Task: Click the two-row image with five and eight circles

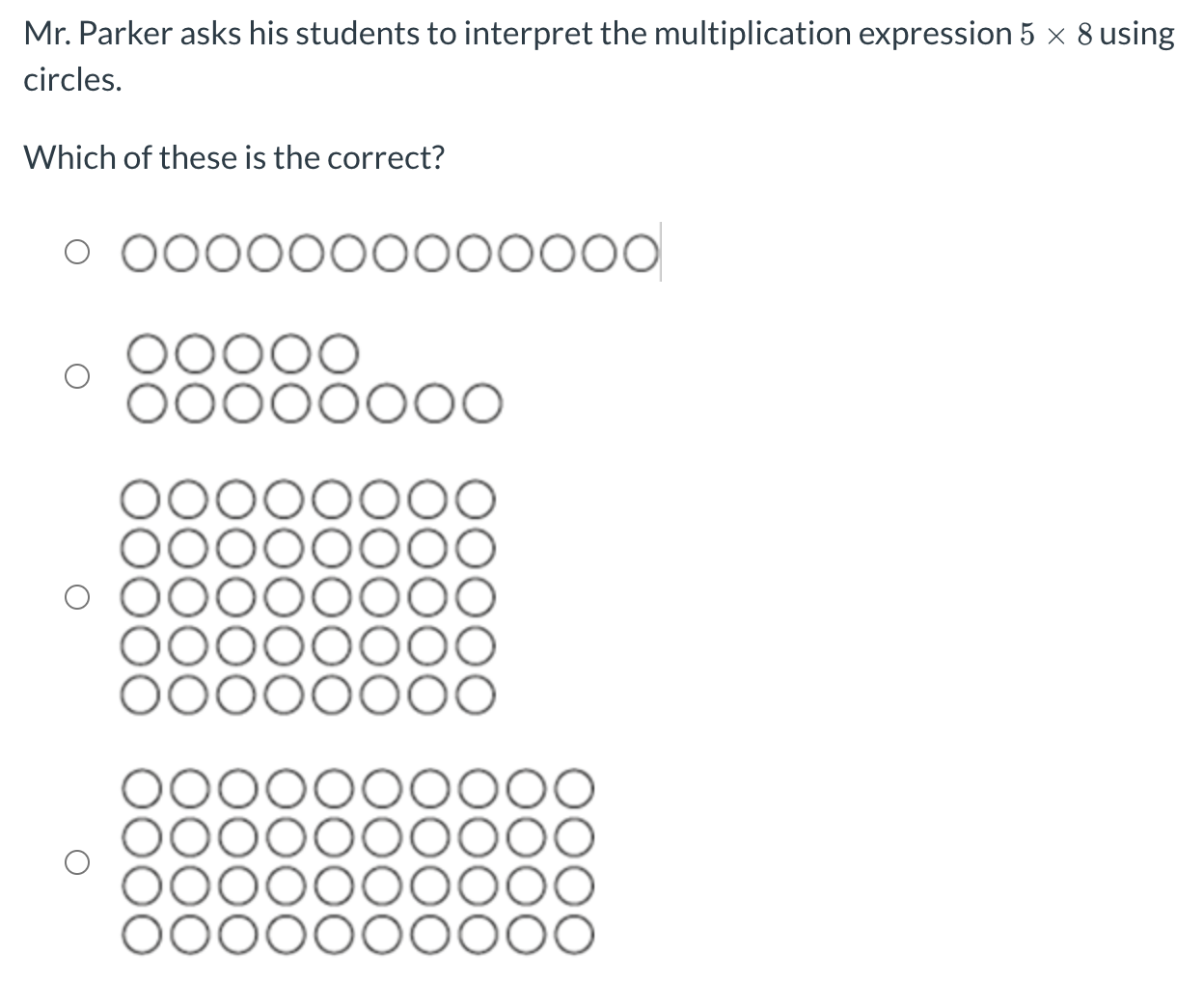Action: (x=314, y=378)
